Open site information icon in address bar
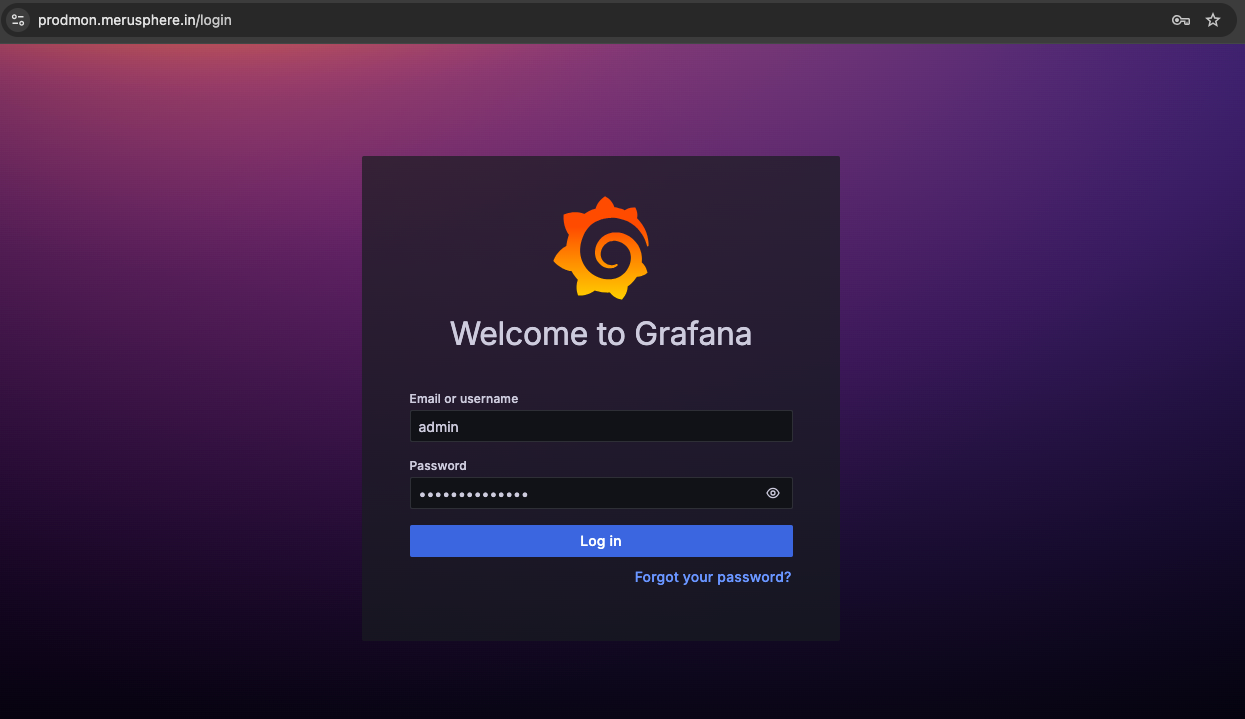Image resolution: width=1245 pixels, height=719 pixels. click(18, 20)
